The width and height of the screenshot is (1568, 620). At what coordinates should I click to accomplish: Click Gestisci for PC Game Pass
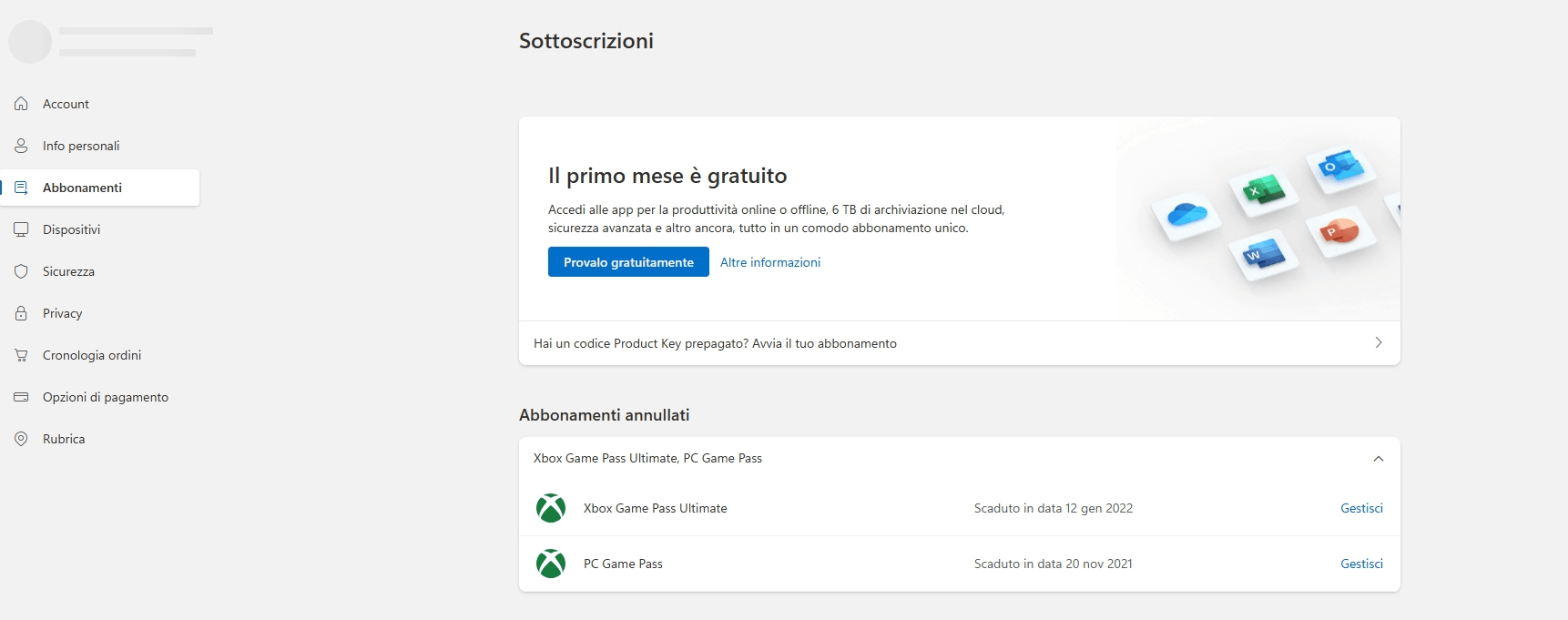pyautogui.click(x=1361, y=564)
